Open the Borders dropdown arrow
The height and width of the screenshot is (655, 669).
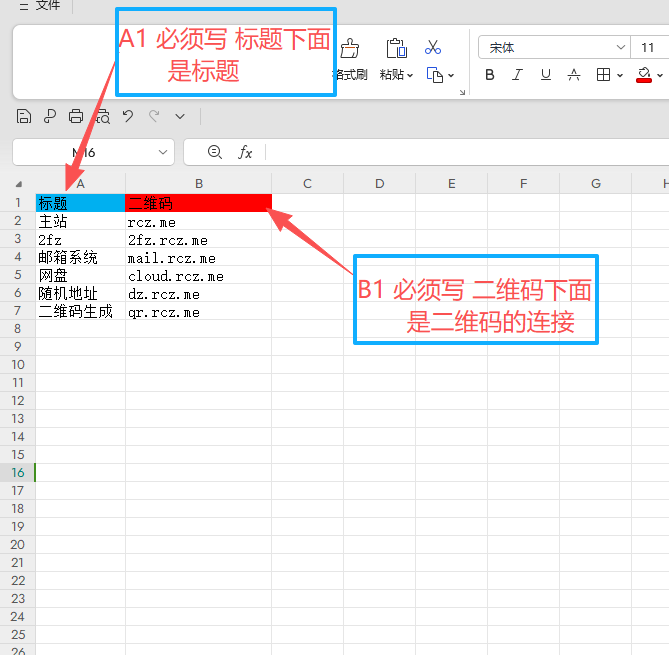(620, 76)
